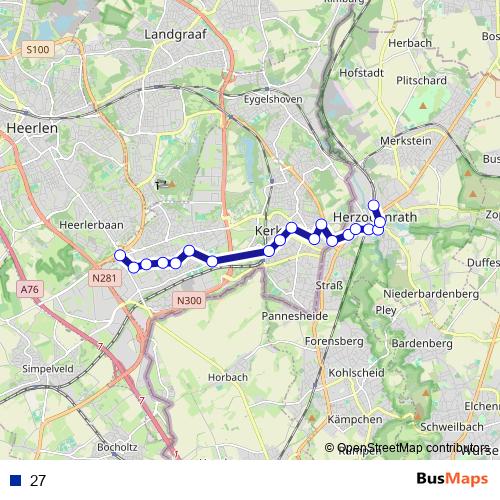This screenshot has height=500, width=500.
Task: Click the Simpelveld place label
Action: click(48, 369)
